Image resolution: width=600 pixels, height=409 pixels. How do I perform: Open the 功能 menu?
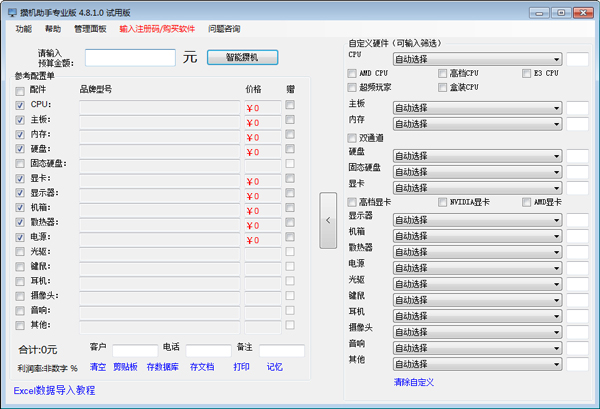point(23,29)
